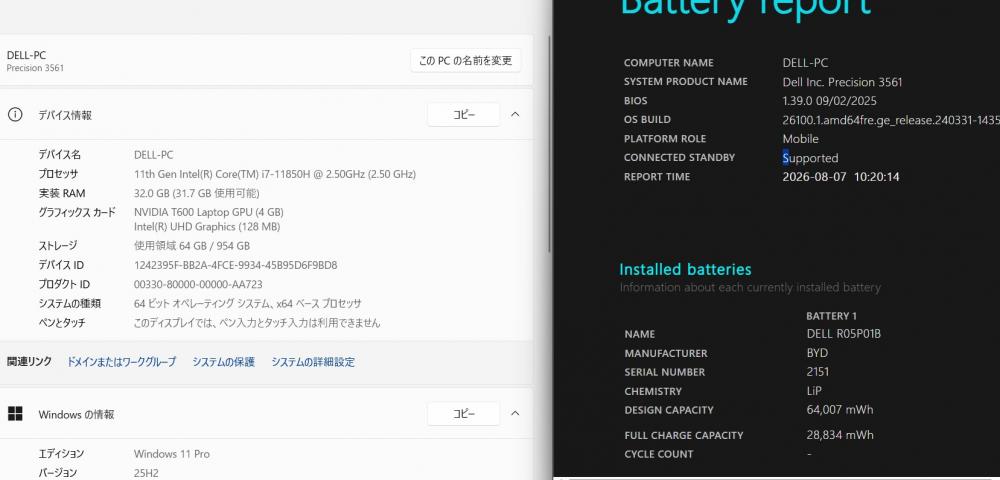Click the device info circle icon
Viewport: 1000px width, 480px height.
click(x=15, y=115)
